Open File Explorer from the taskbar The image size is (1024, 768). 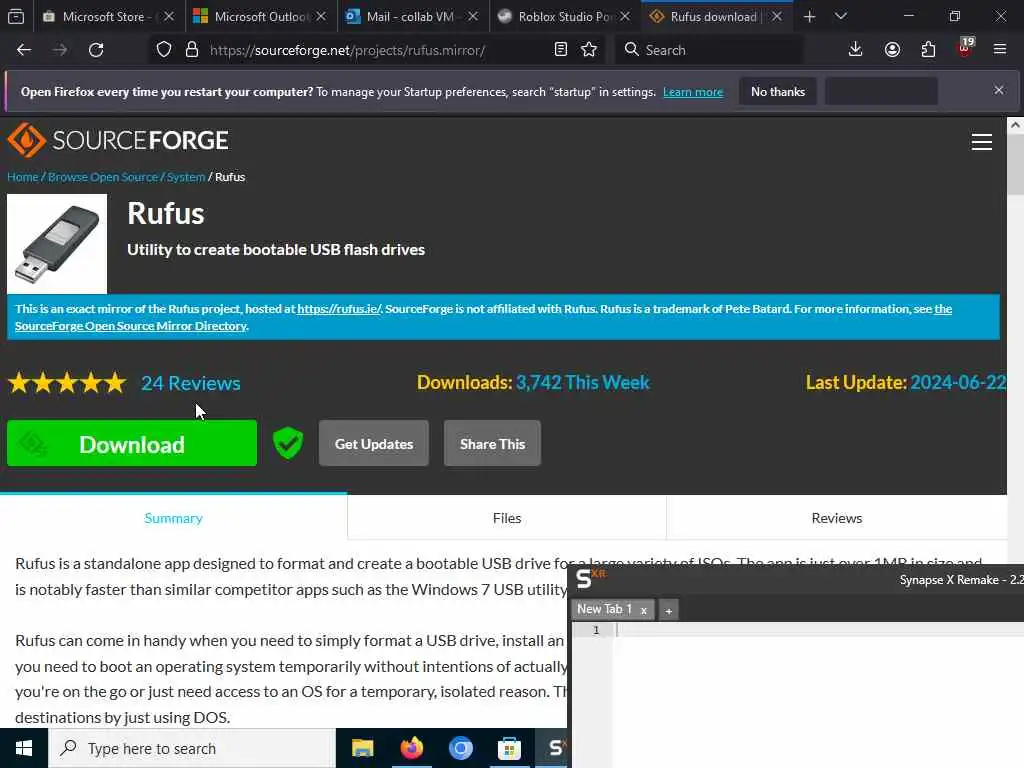pyautogui.click(x=362, y=748)
